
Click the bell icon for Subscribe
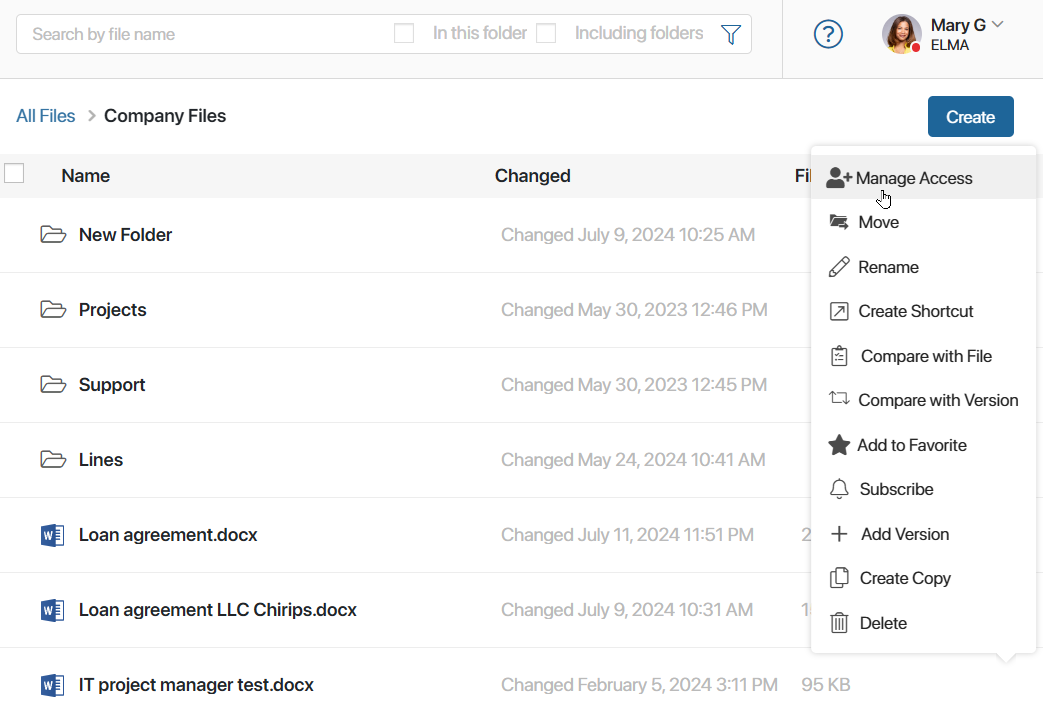click(x=839, y=489)
